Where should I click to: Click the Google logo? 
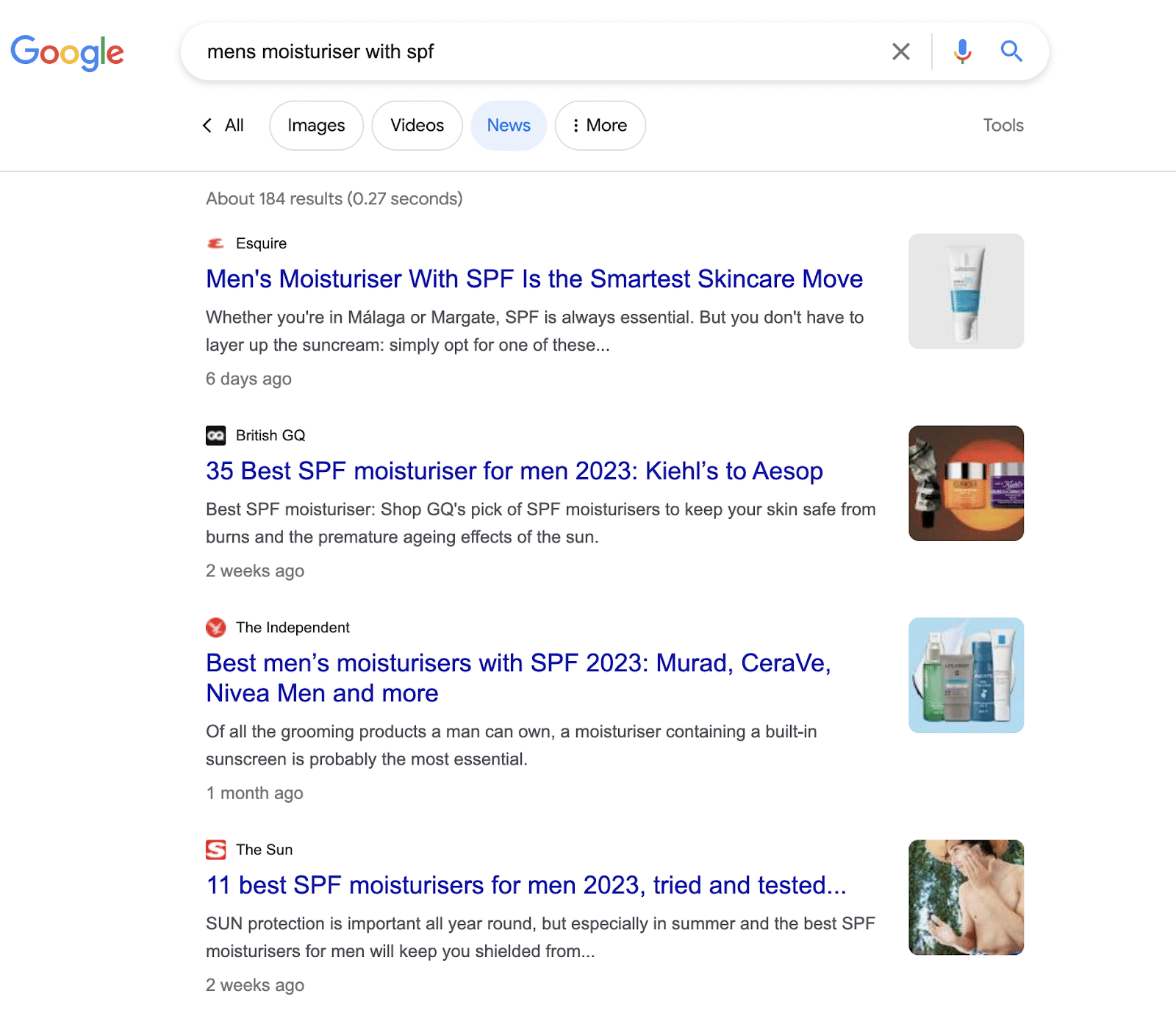pyautogui.click(x=68, y=51)
